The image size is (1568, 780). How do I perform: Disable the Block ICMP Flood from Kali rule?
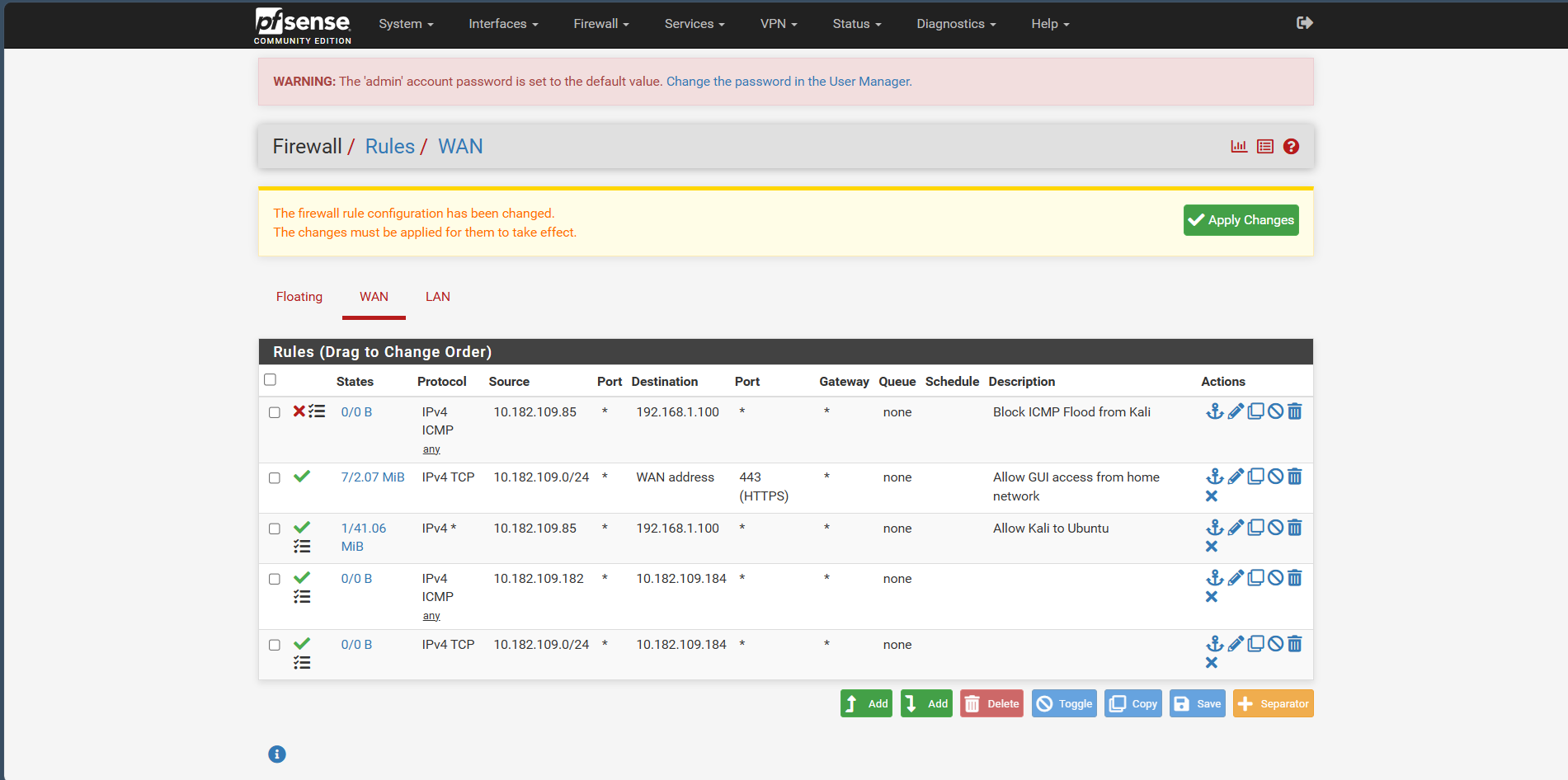[1275, 411]
